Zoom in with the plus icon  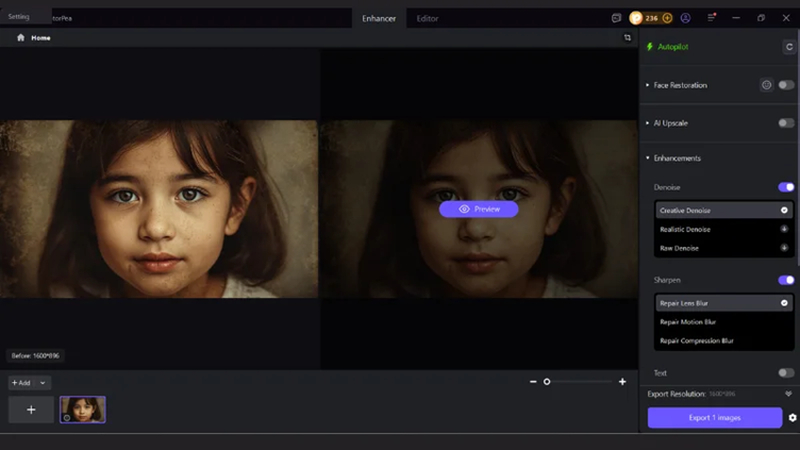coord(622,382)
